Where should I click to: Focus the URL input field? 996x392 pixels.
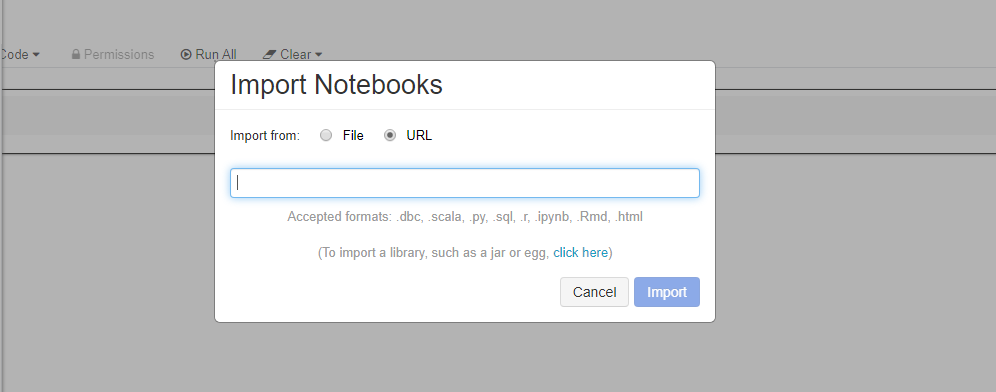(465, 183)
